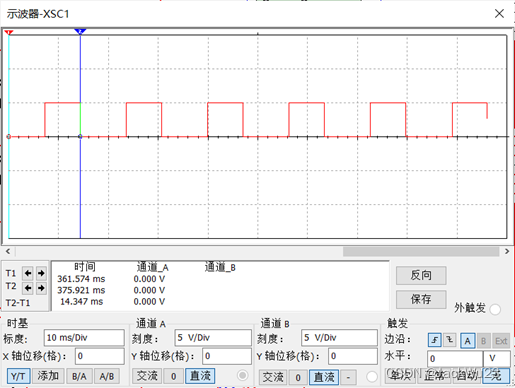Click the horizontal waveform scrollbar thumb
This screenshot has width=515, height=388.
pyautogui.click(x=421, y=251)
